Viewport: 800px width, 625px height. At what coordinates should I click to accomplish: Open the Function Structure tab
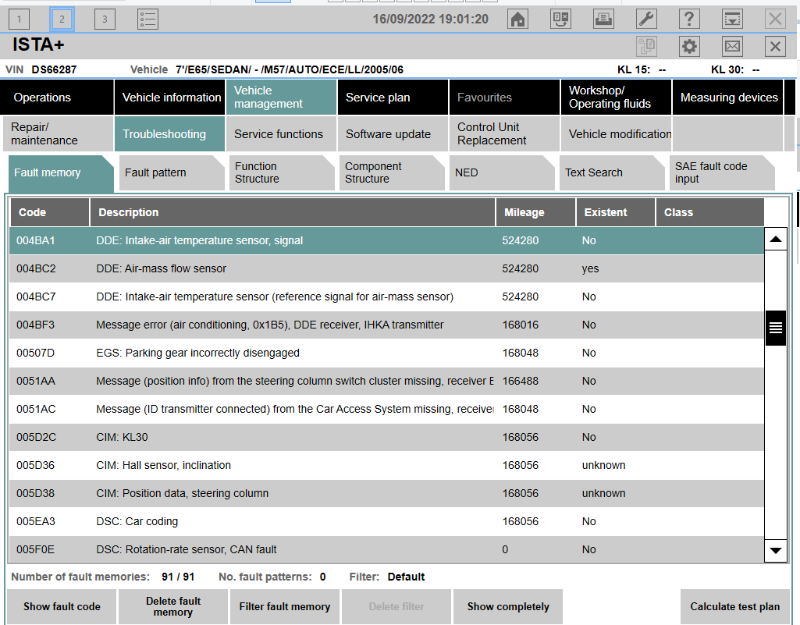pos(282,173)
